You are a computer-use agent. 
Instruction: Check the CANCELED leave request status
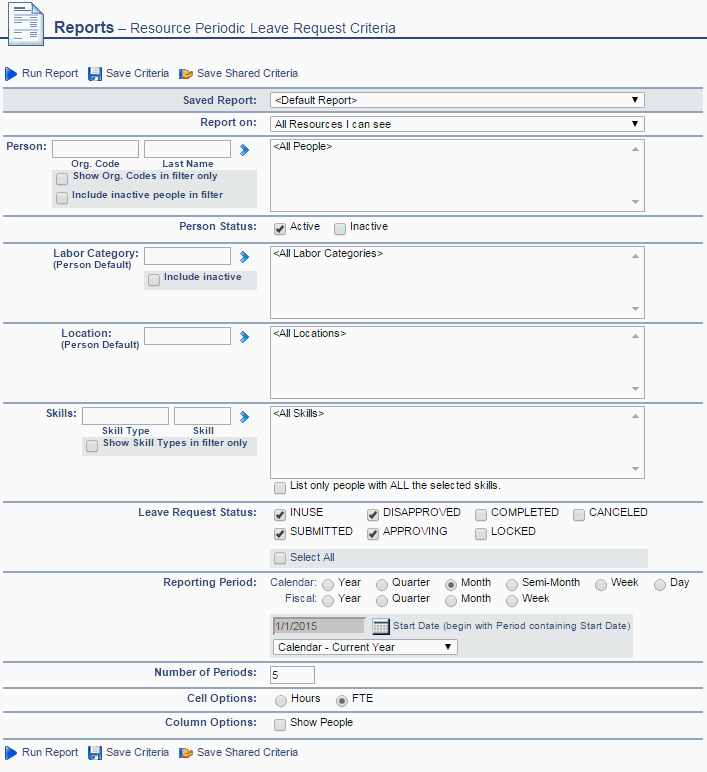579,515
